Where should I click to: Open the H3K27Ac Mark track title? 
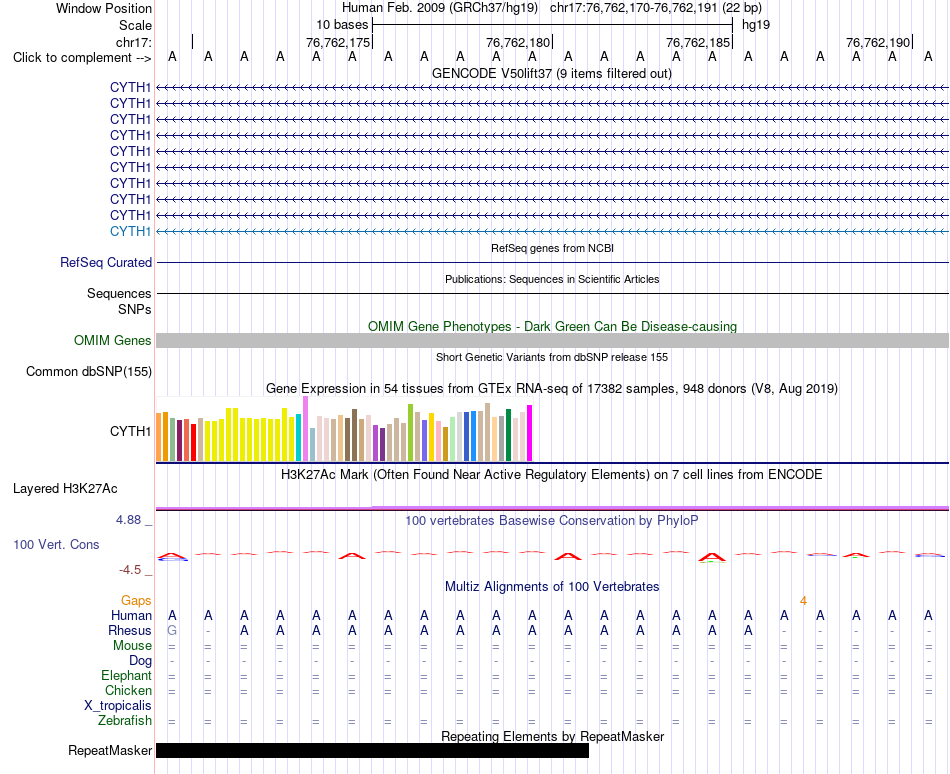tap(552, 475)
